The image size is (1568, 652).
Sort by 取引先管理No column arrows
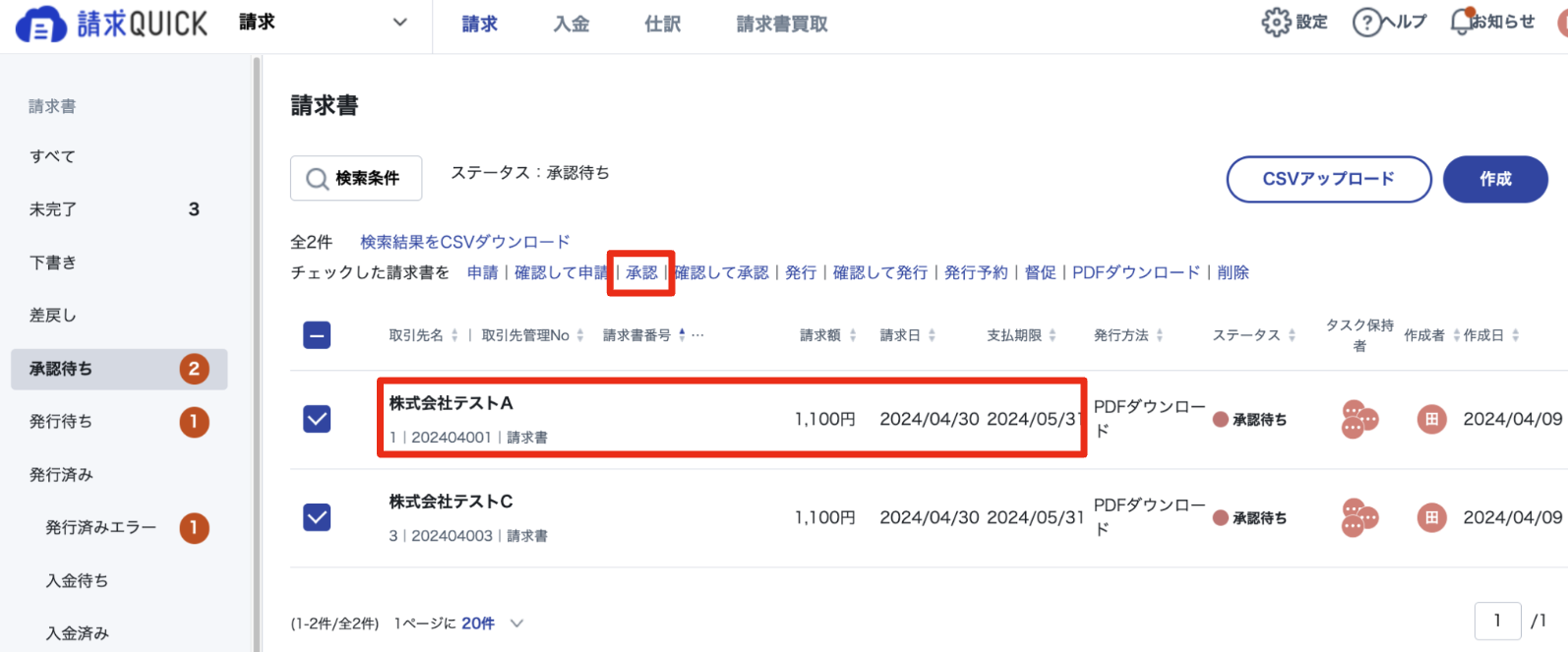pos(580,335)
